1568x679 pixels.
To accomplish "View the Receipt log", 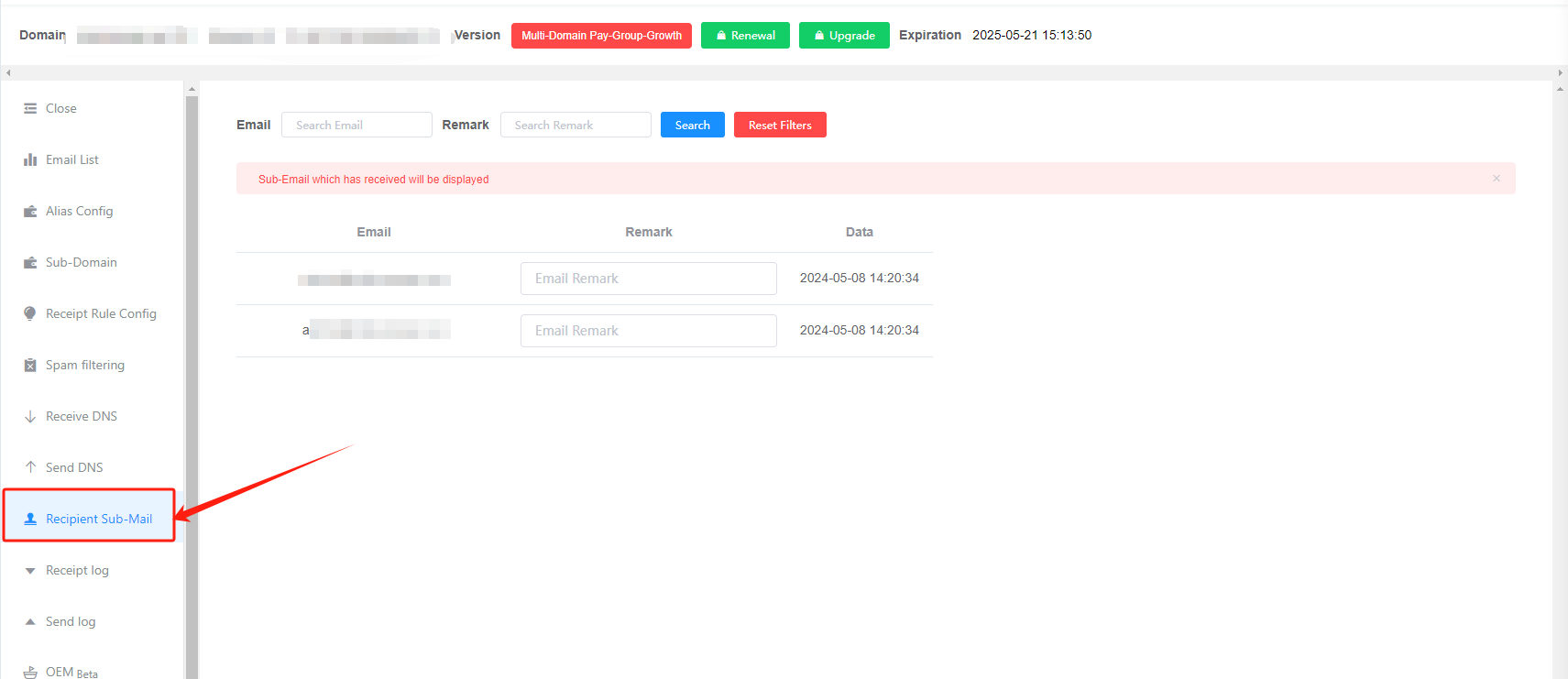I will pos(77,570).
